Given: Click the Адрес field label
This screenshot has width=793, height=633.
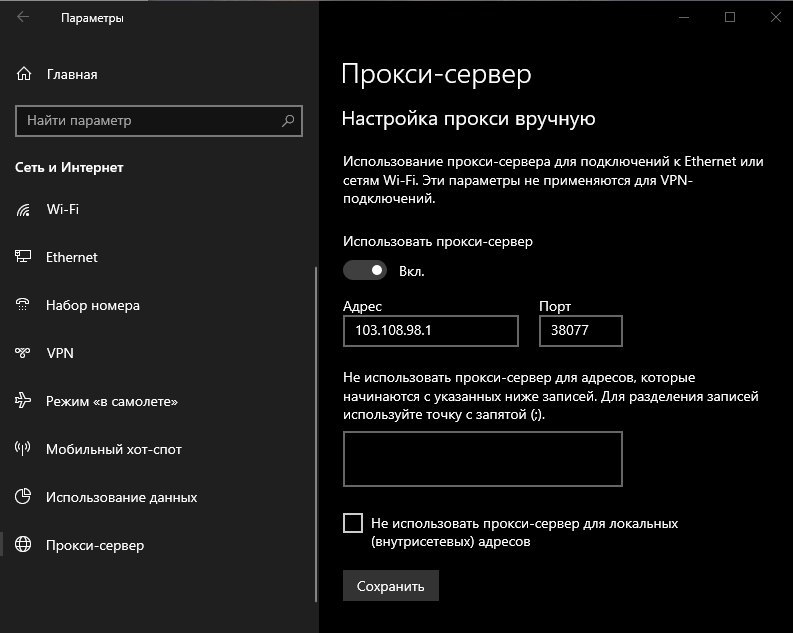Looking at the screenshot, I should (x=363, y=306).
